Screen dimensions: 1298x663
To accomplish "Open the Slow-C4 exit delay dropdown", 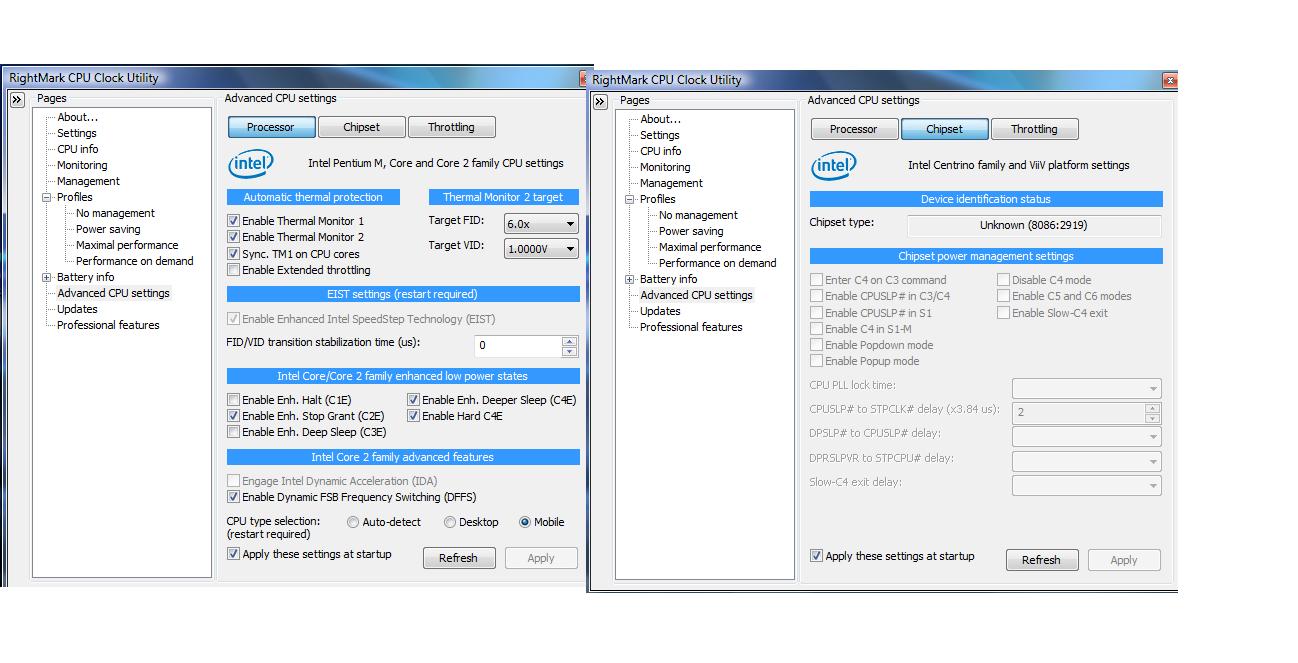I will pos(1087,486).
